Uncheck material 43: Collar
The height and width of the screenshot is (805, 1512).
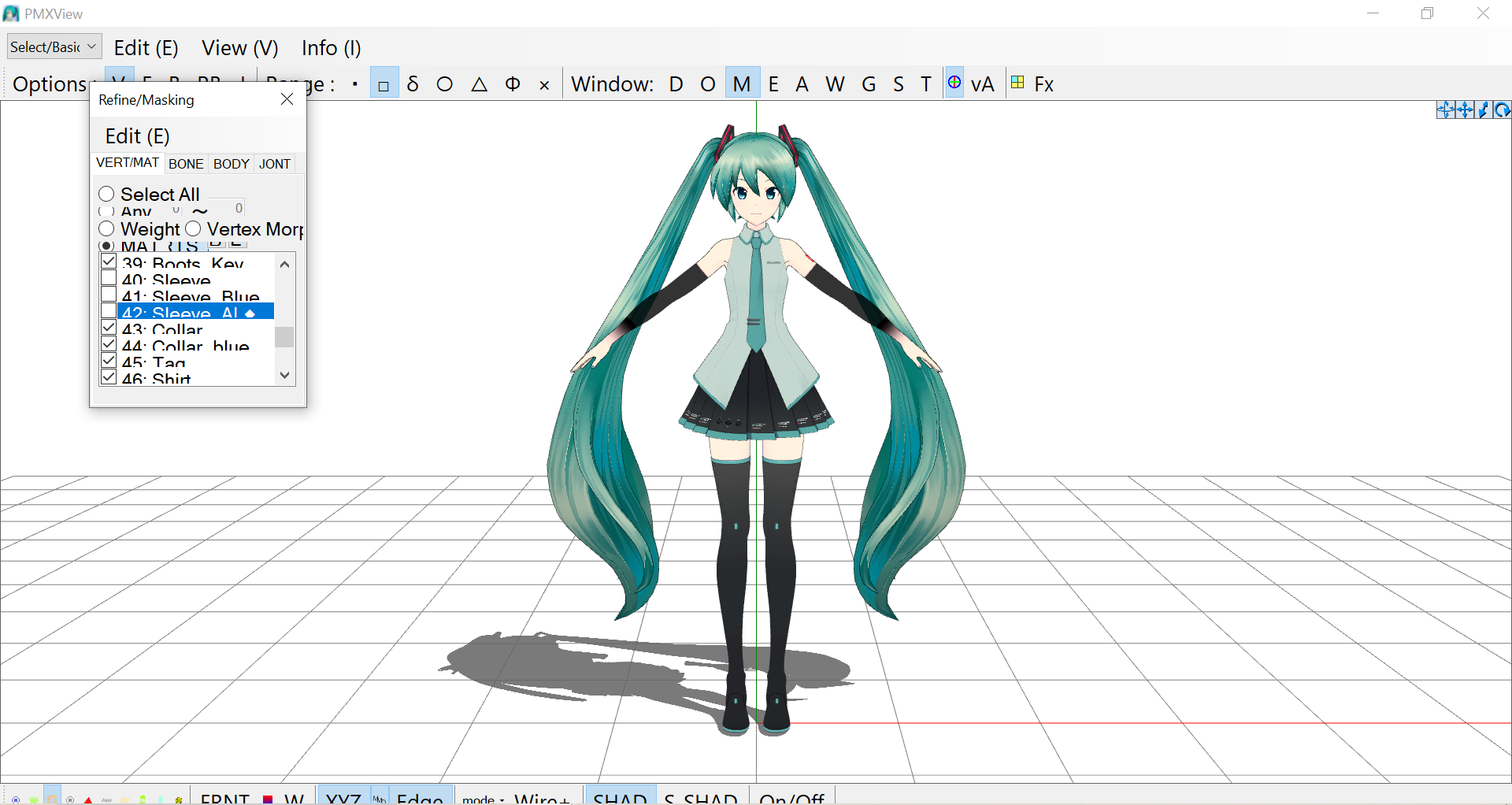(x=109, y=327)
